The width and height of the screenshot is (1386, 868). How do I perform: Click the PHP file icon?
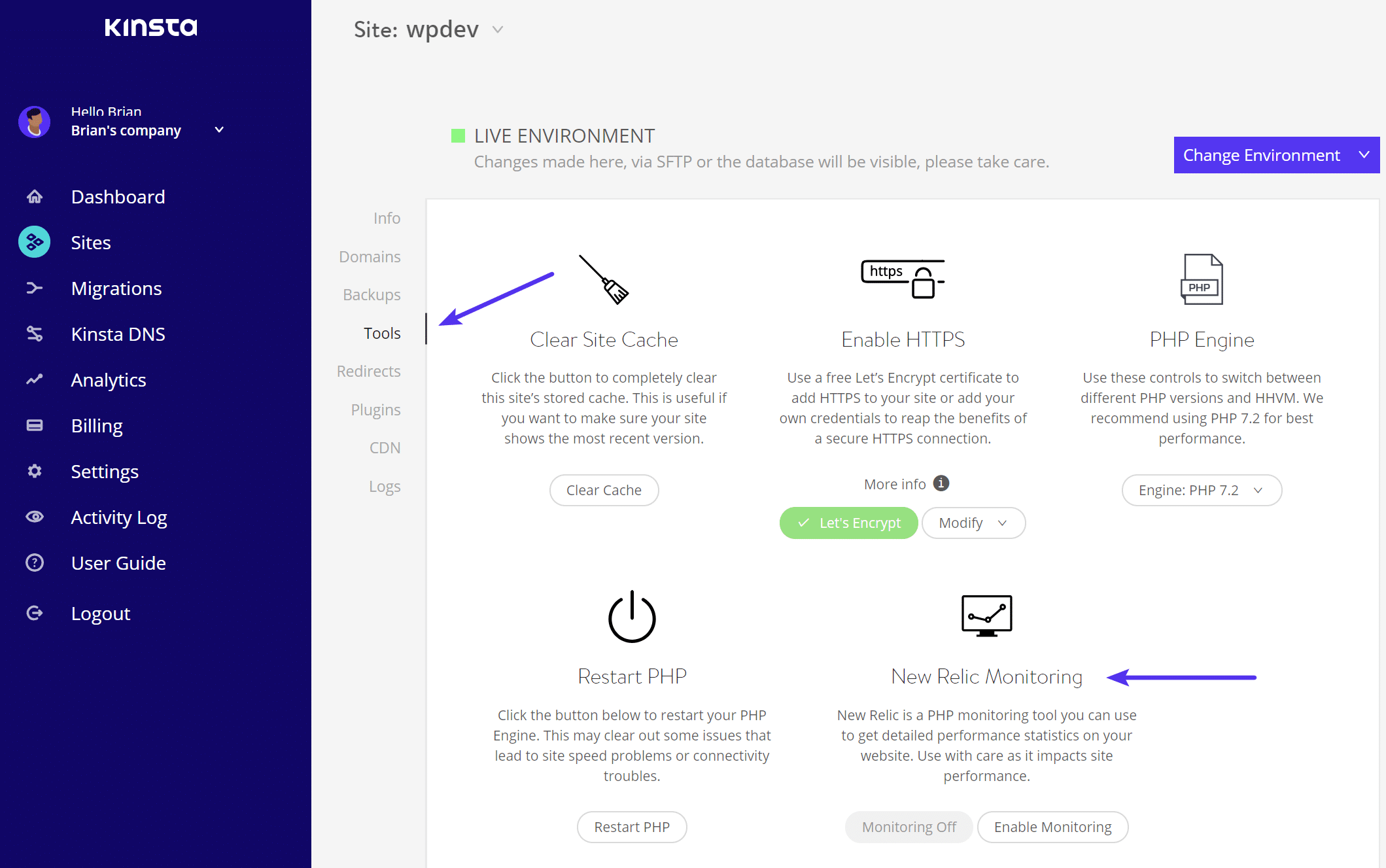[x=1202, y=279]
